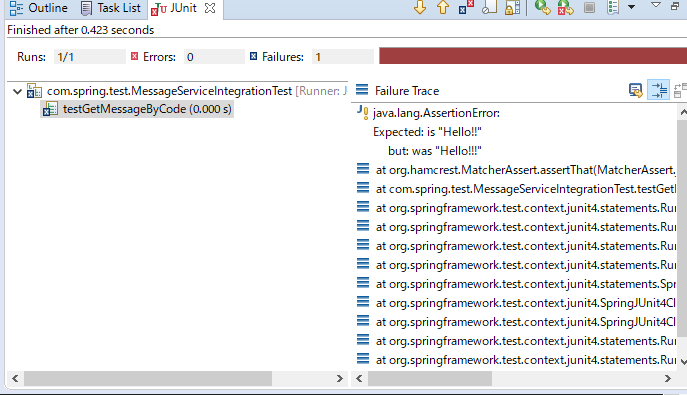This screenshot has width=687, height=395.
Task: Select the MessageServiceIntegrationTest.testGet stack frame
Action: (x=526, y=189)
